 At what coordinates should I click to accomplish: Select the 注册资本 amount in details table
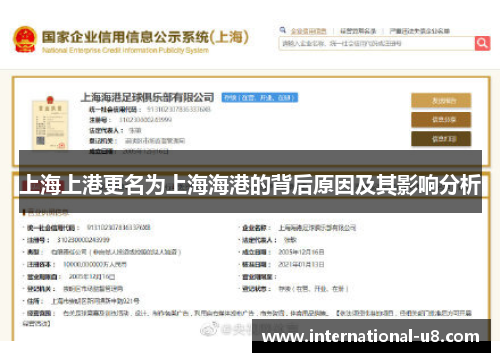[95, 264]
